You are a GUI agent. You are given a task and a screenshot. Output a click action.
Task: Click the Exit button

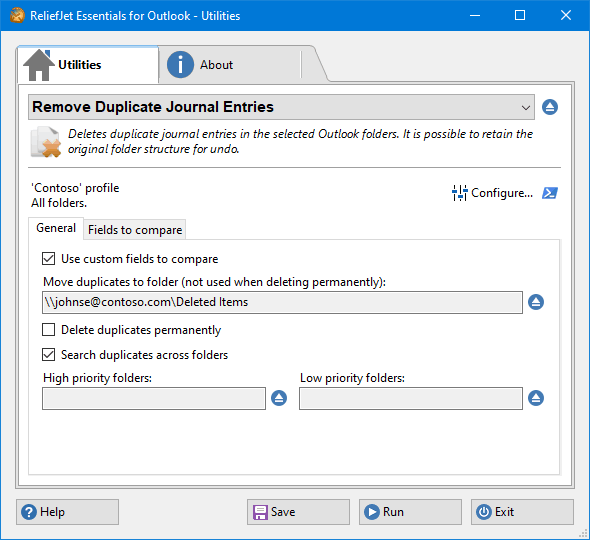(x=522, y=512)
